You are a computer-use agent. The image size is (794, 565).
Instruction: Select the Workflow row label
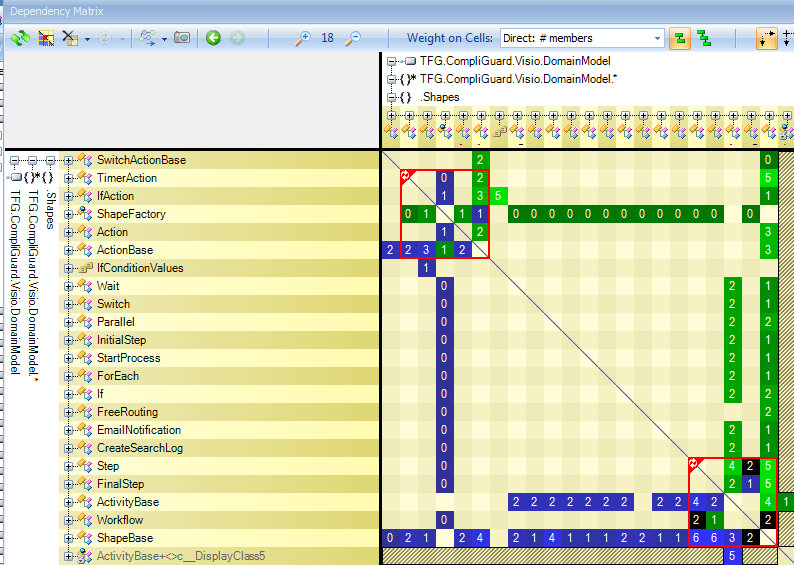click(119, 520)
